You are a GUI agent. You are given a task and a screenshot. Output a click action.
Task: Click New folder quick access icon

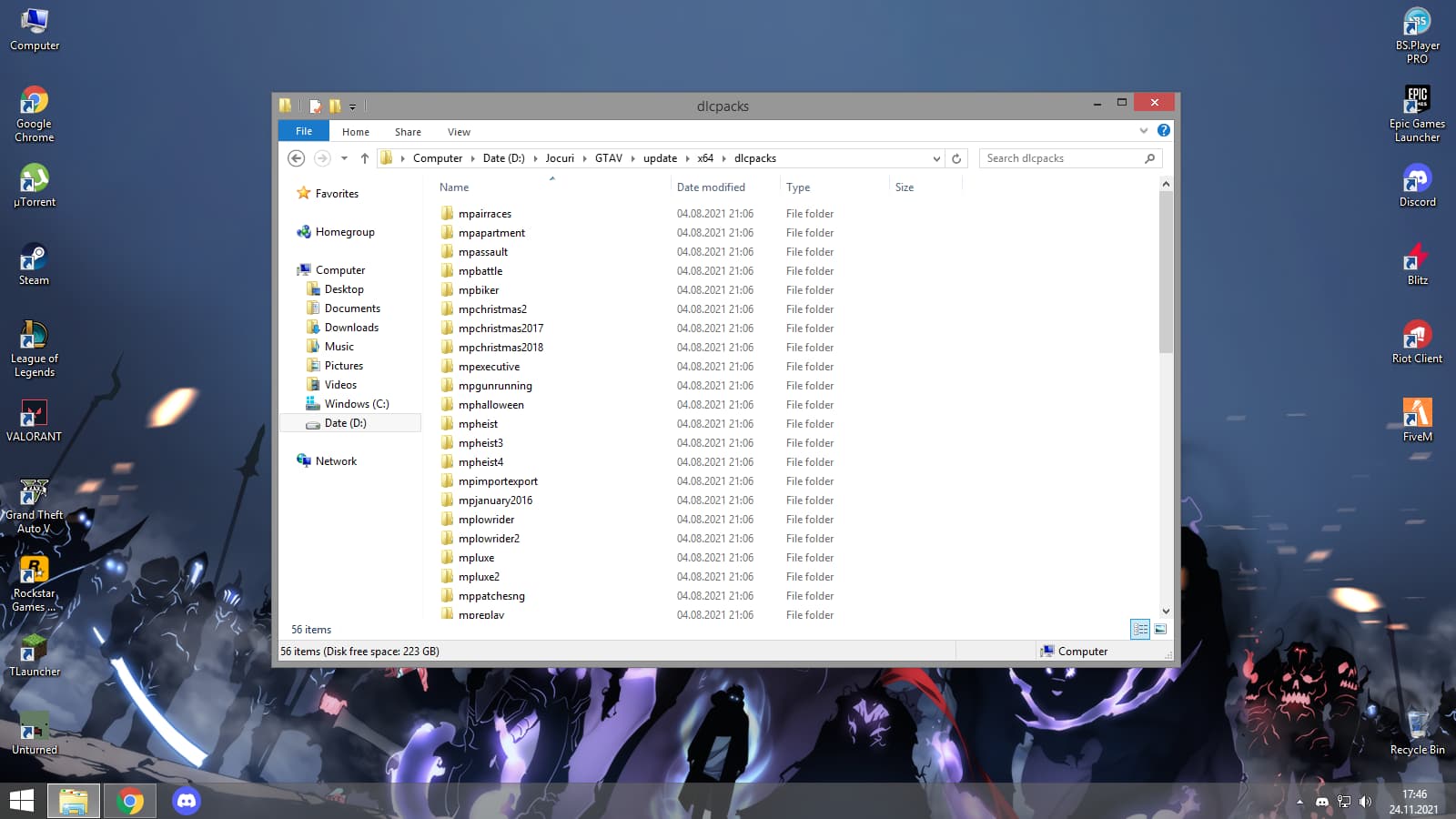click(x=335, y=106)
